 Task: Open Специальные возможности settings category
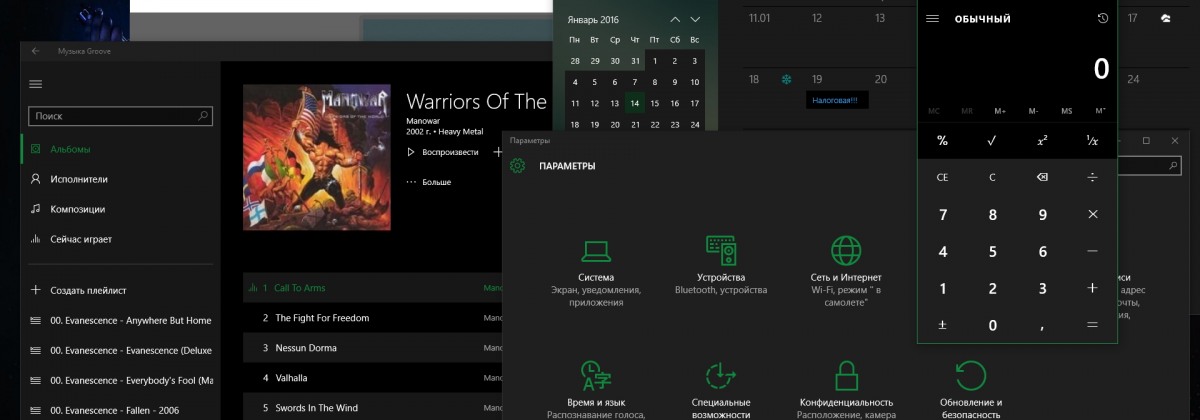721,390
